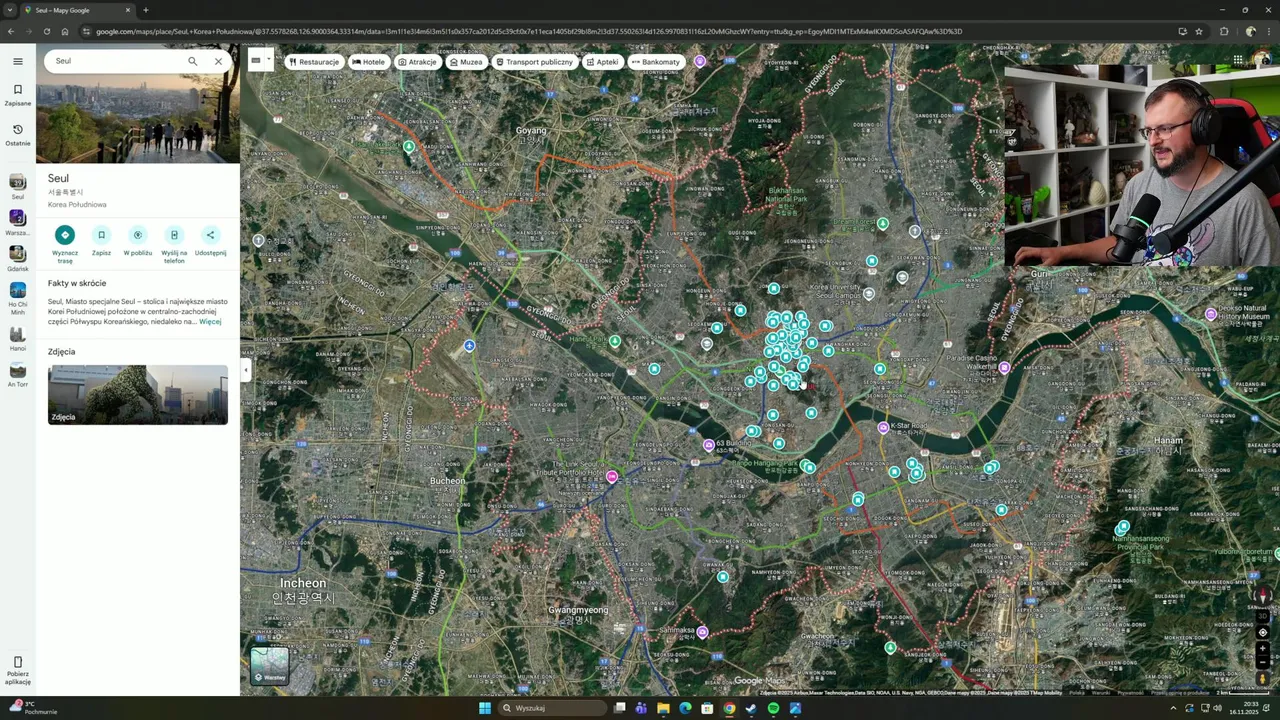The width and height of the screenshot is (1280, 720).
Task: Zoom in with the plus button
Action: (x=1262, y=648)
